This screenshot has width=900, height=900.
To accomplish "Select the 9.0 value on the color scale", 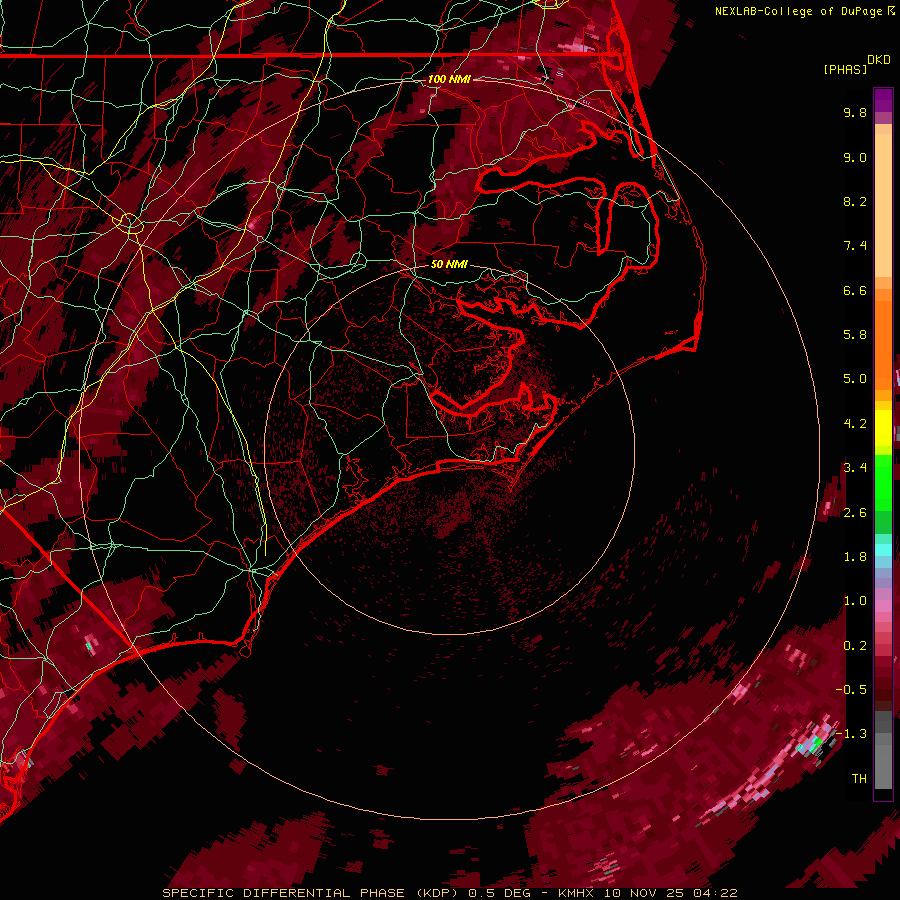I will coord(855,157).
